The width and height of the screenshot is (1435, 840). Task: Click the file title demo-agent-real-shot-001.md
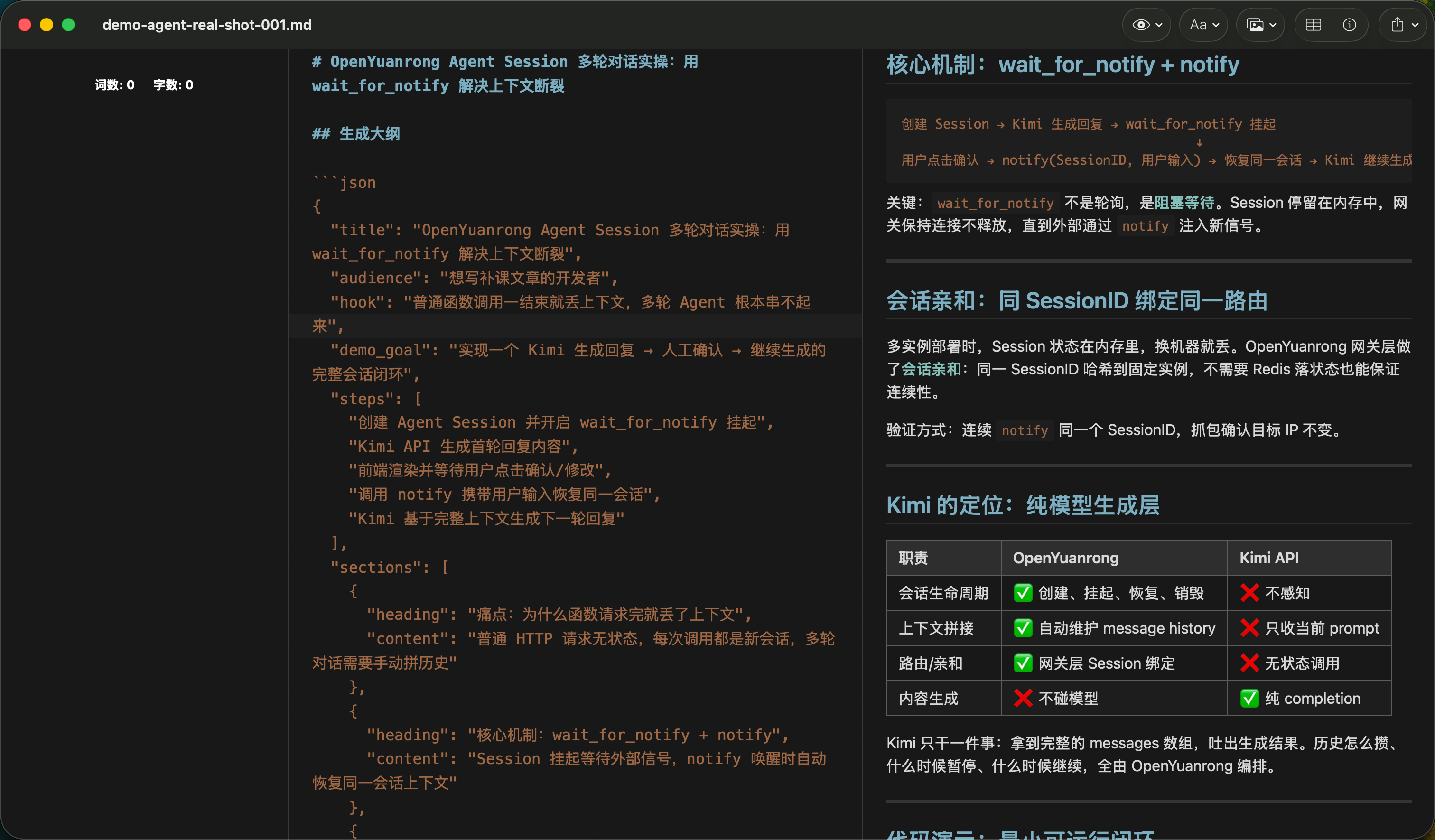(x=207, y=25)
